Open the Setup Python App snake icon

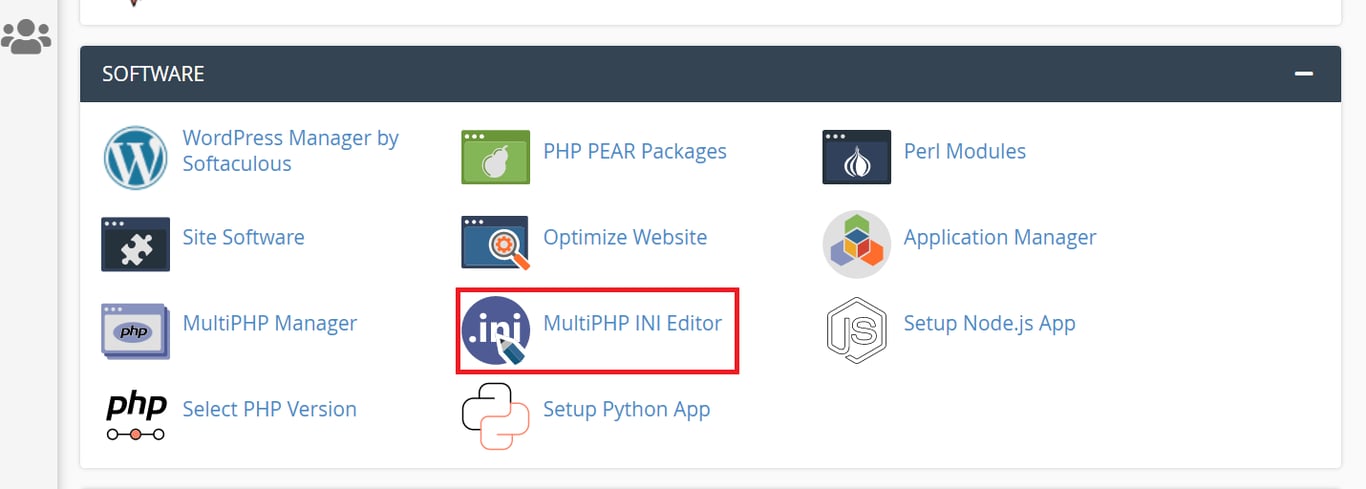tap(495, 416)
